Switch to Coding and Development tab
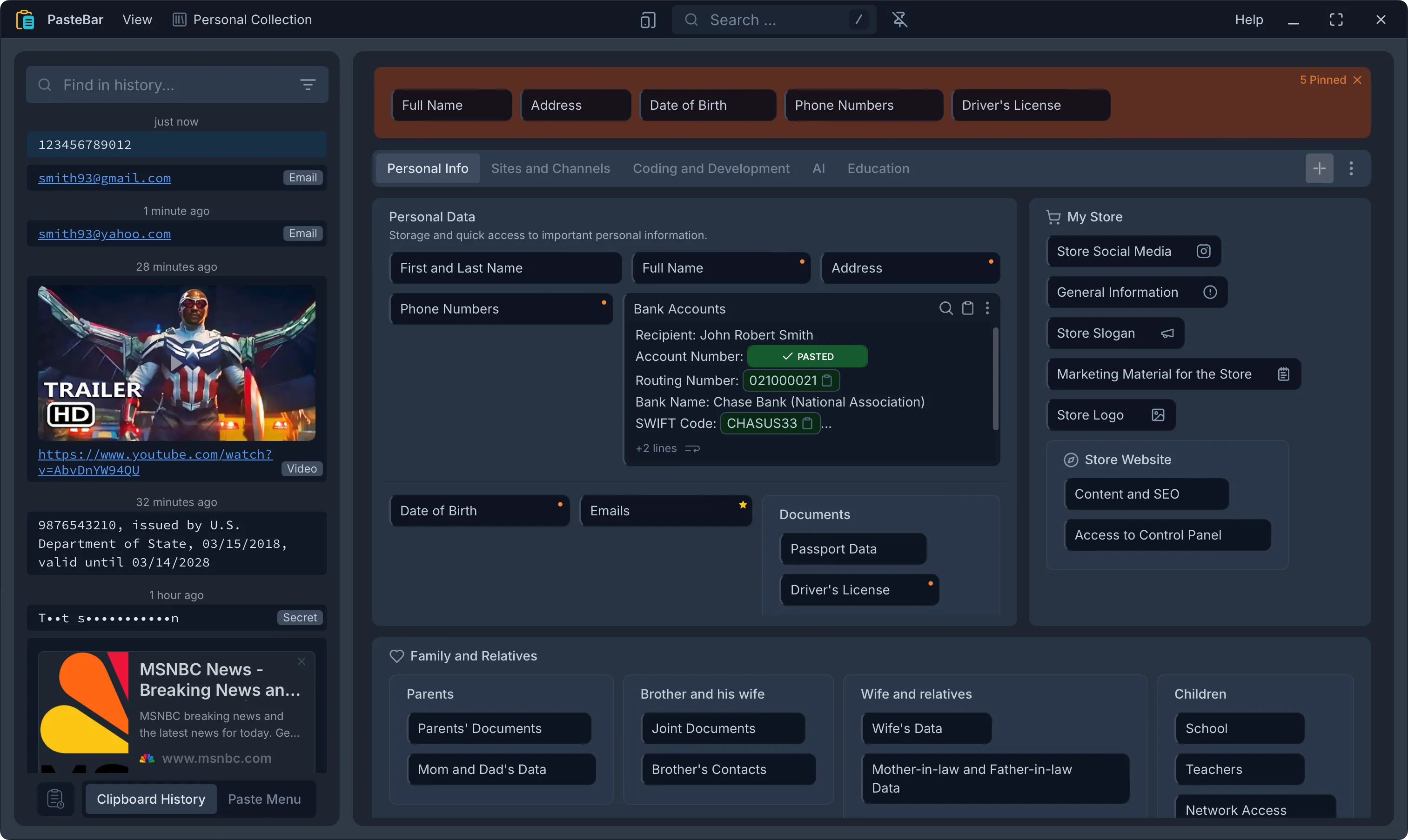This screenshot has height=840, width=1408. point(711,169)
